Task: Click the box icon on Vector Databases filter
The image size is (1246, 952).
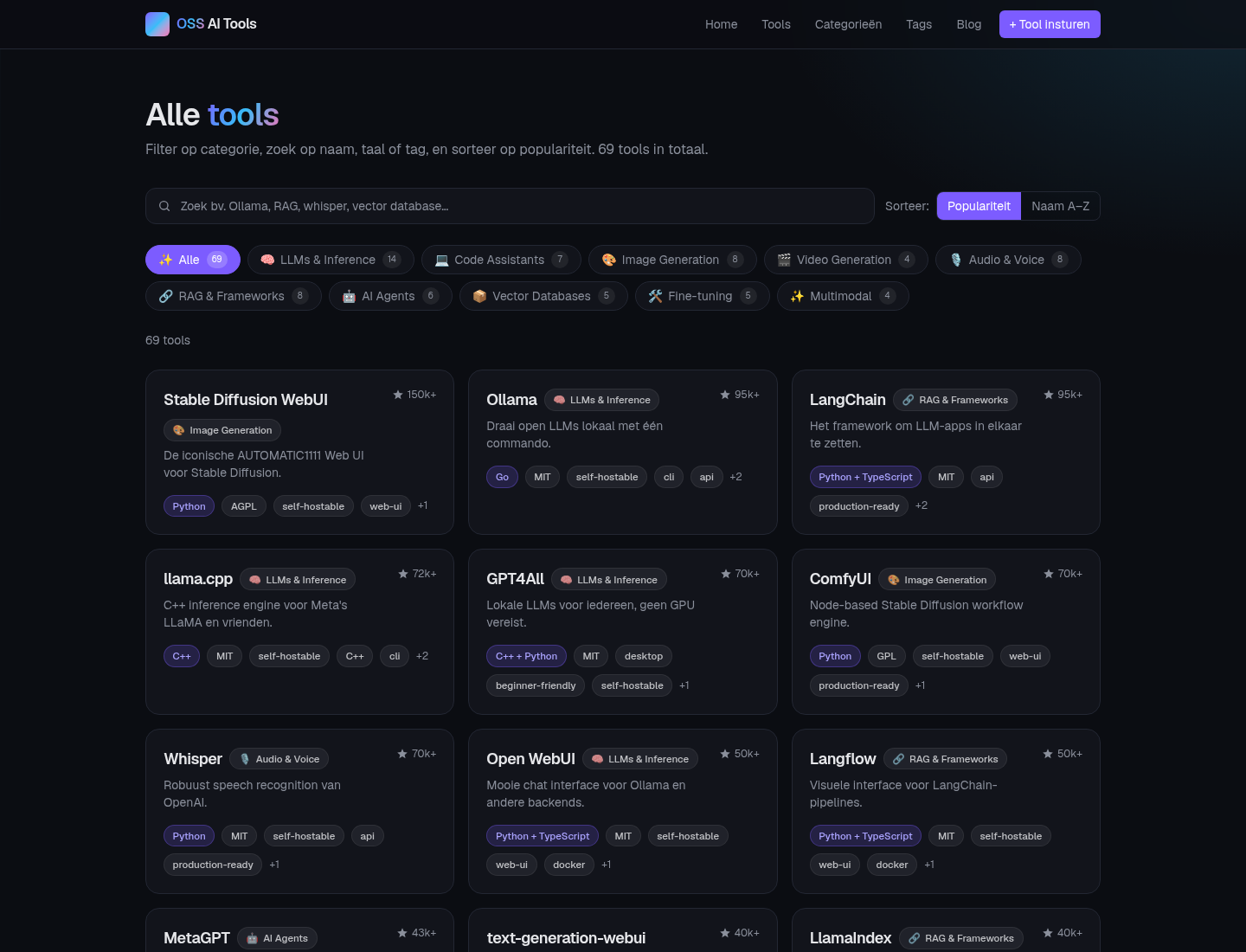Action: pos(479,296)
